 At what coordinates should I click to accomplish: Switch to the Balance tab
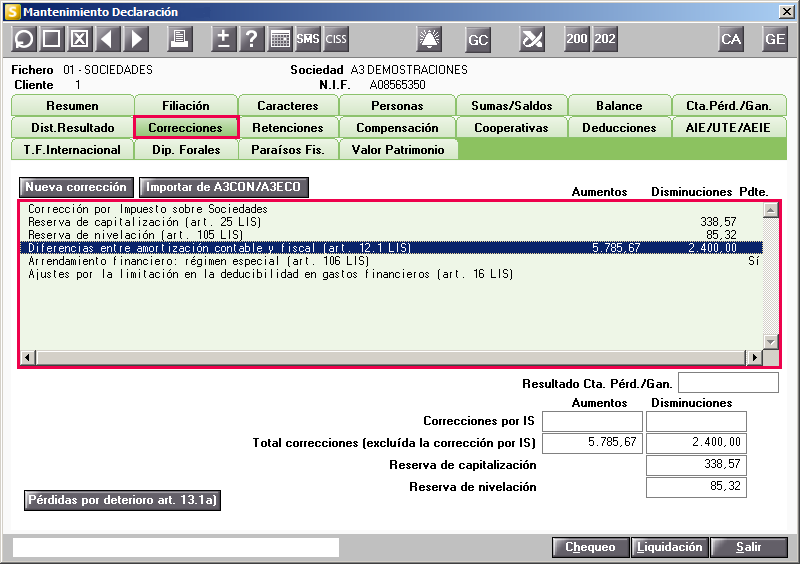click(619, 106)
